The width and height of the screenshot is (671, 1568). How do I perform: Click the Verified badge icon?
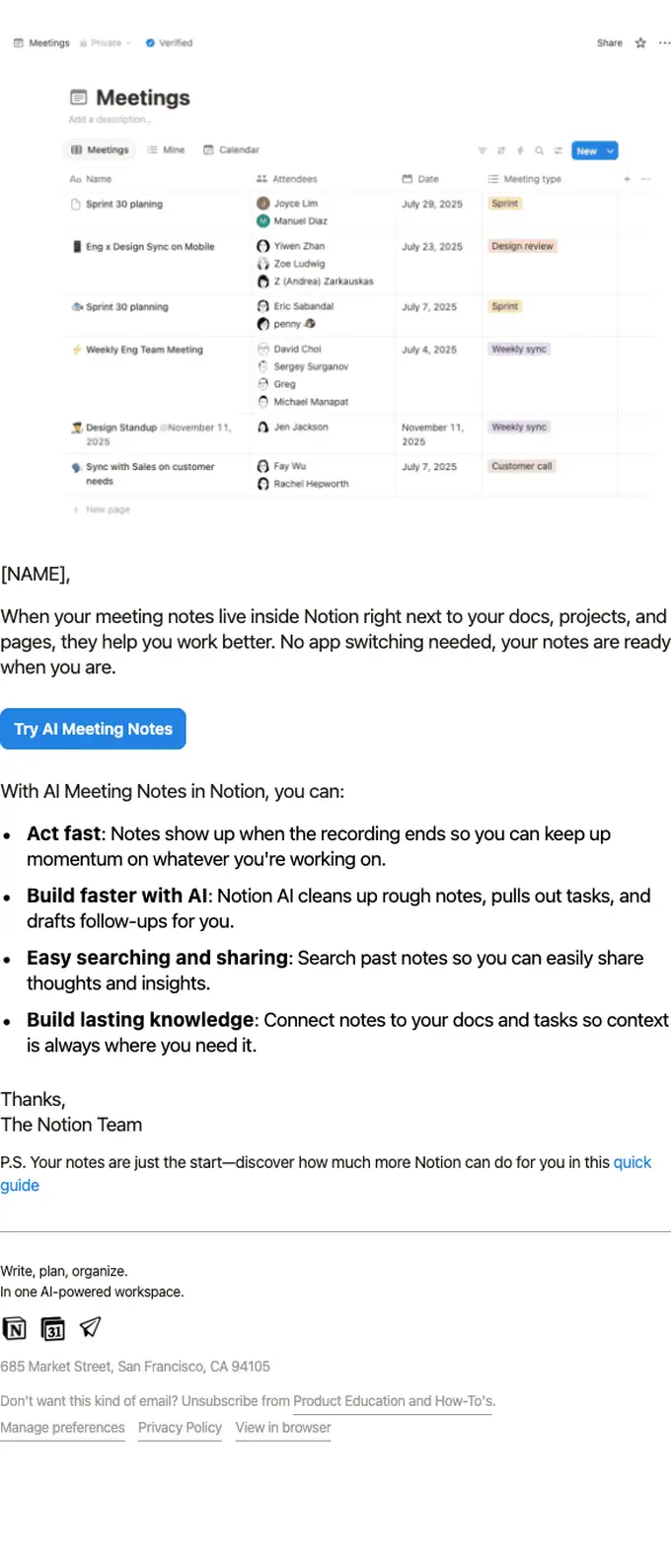pos(150,43)
